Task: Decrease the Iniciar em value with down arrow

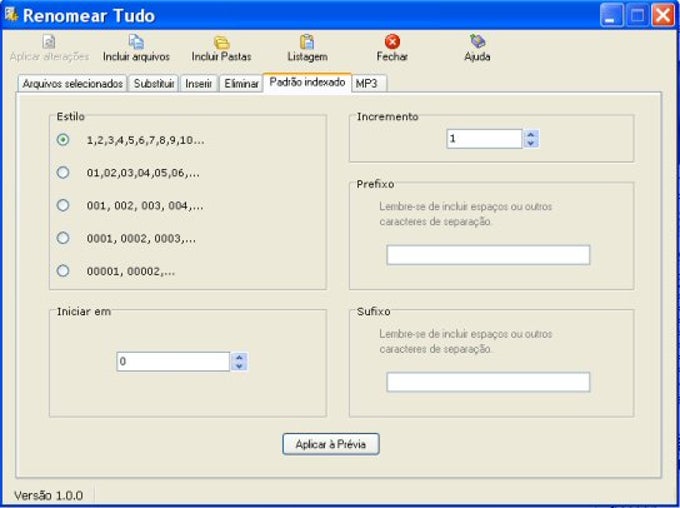Action: [239, 367]
